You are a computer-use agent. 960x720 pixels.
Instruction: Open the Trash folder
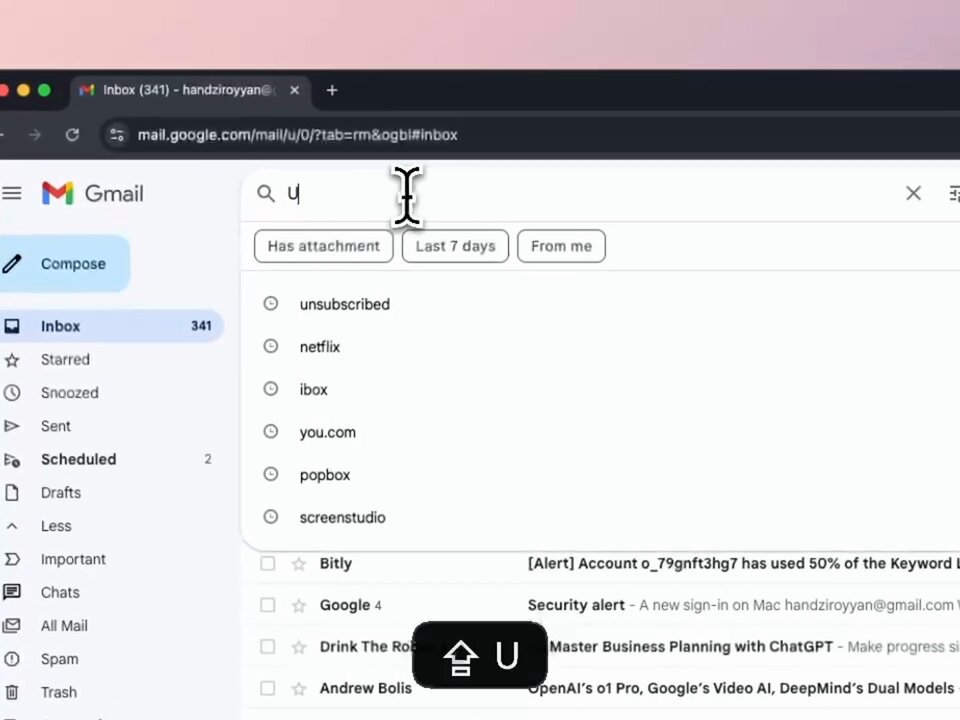point(59,692)
